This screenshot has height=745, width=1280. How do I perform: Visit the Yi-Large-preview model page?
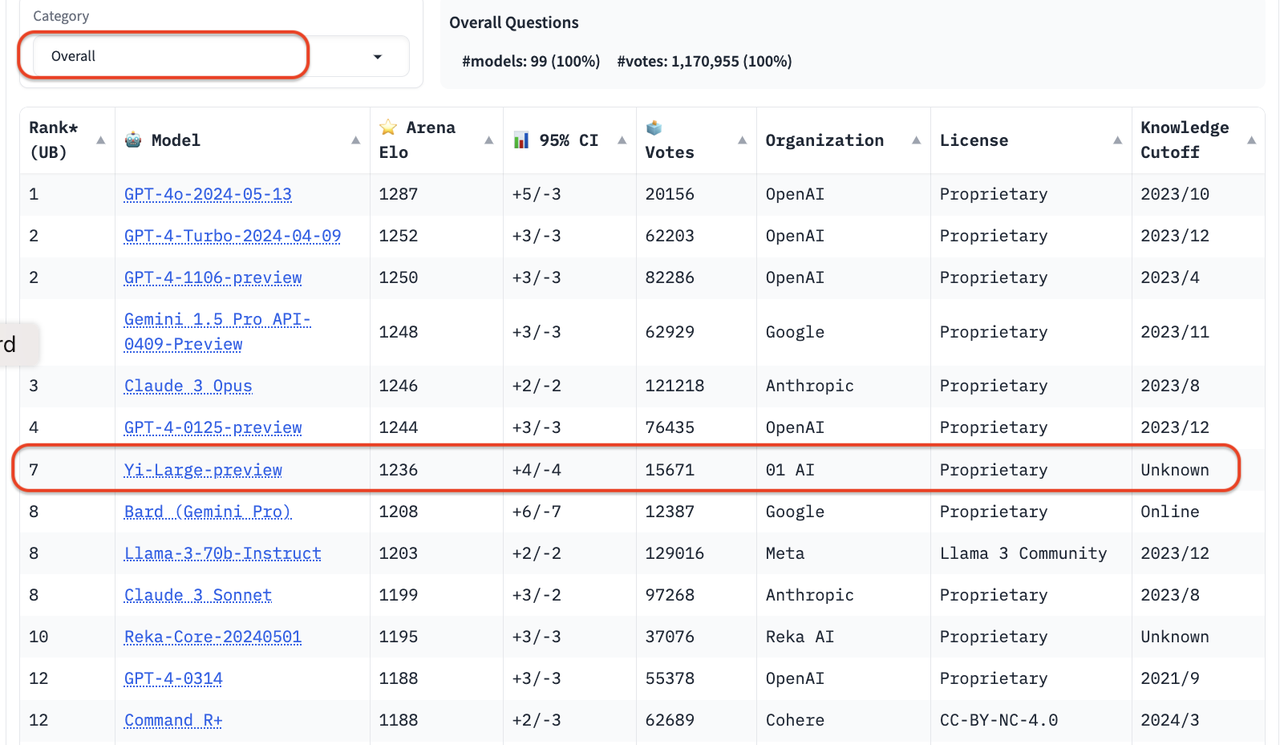pyautogui.click(x=203, y=470)
